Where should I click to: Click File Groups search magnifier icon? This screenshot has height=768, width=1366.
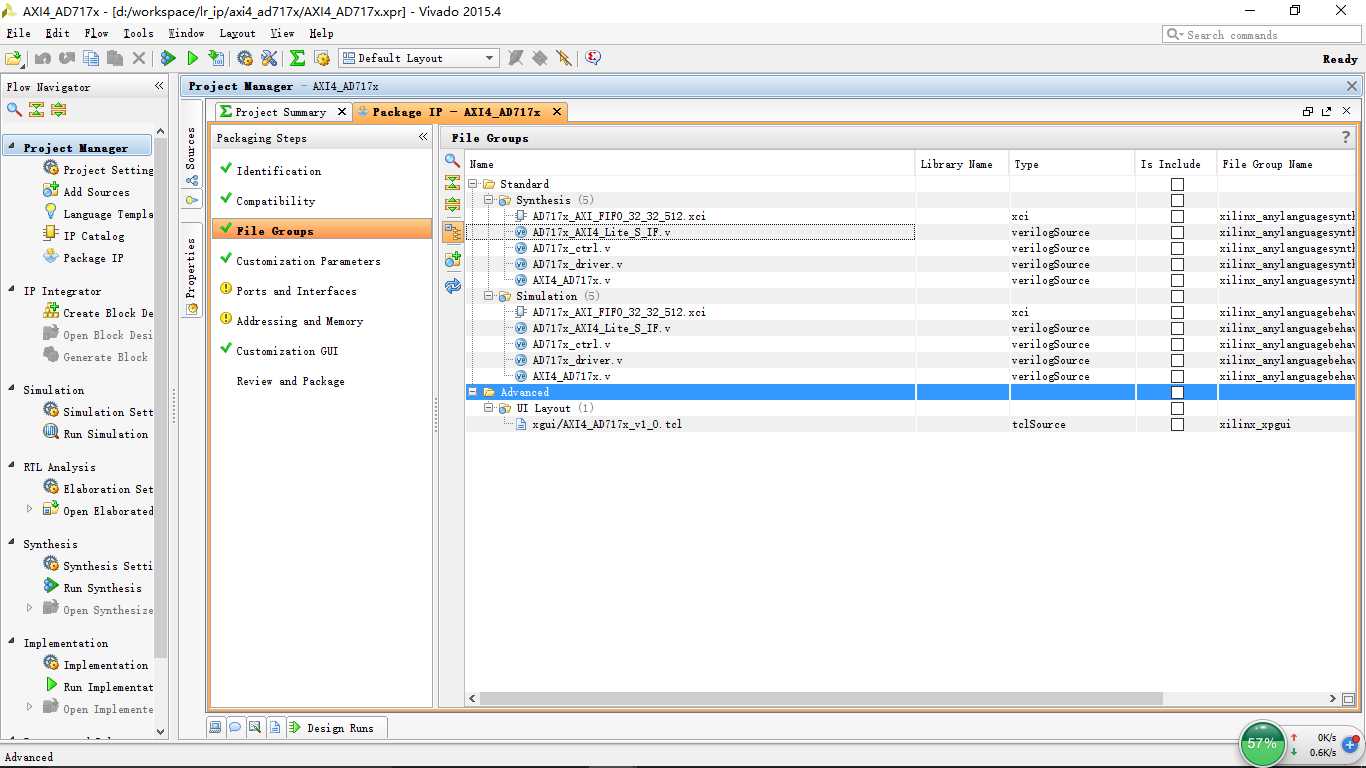pos(452,160)
